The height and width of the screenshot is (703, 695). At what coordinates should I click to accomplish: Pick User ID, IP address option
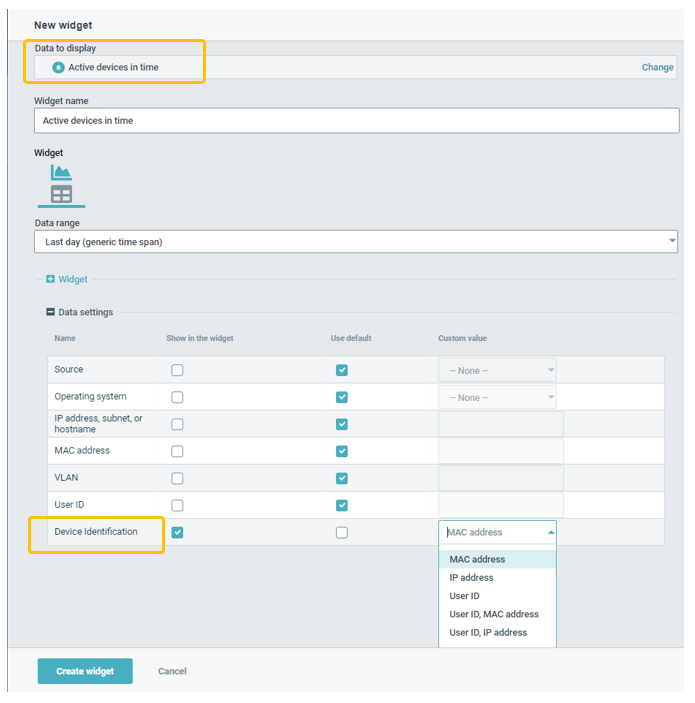point(488,632)
